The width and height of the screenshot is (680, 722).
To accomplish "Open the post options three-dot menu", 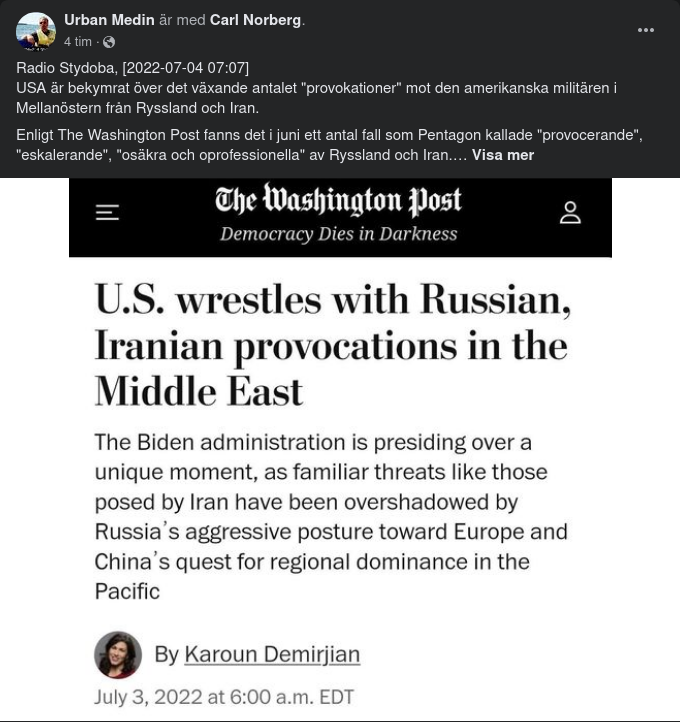I will click(x=646, y=30).
